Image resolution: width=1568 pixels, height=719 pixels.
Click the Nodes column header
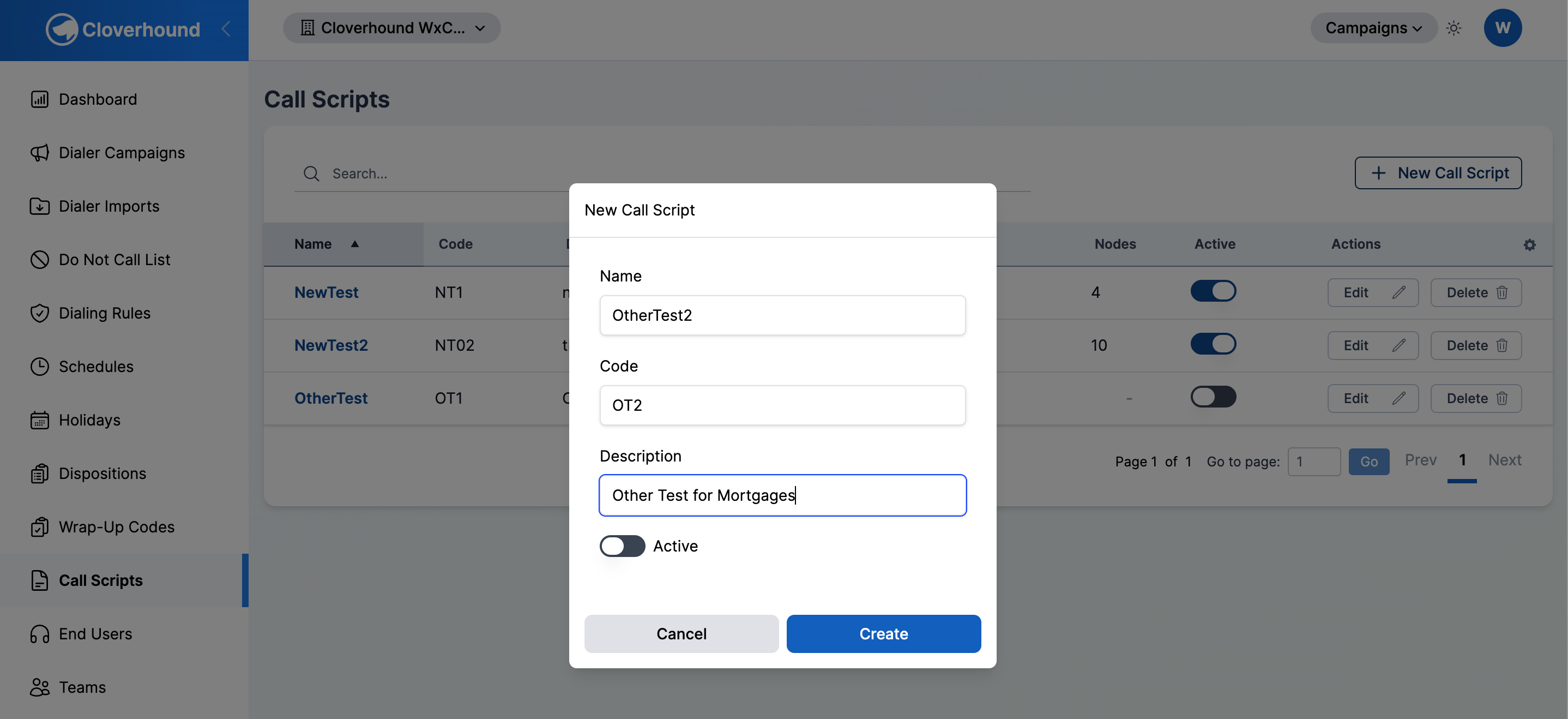(1115, 244)
